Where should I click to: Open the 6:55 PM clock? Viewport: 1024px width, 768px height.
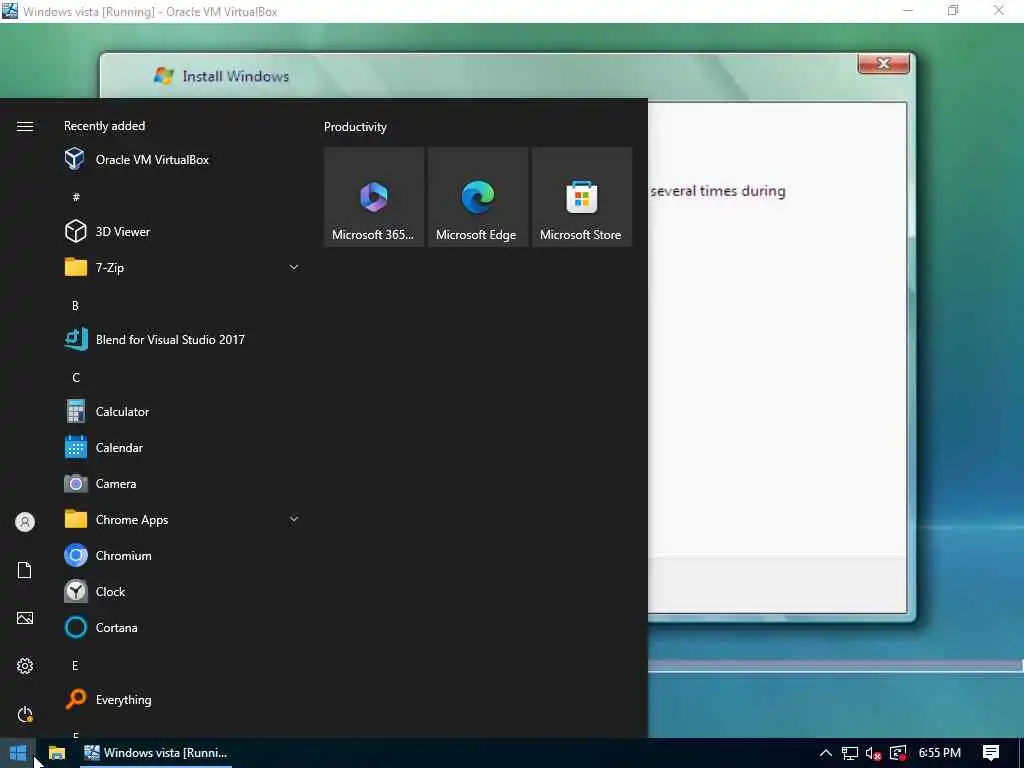click(939, 753)
